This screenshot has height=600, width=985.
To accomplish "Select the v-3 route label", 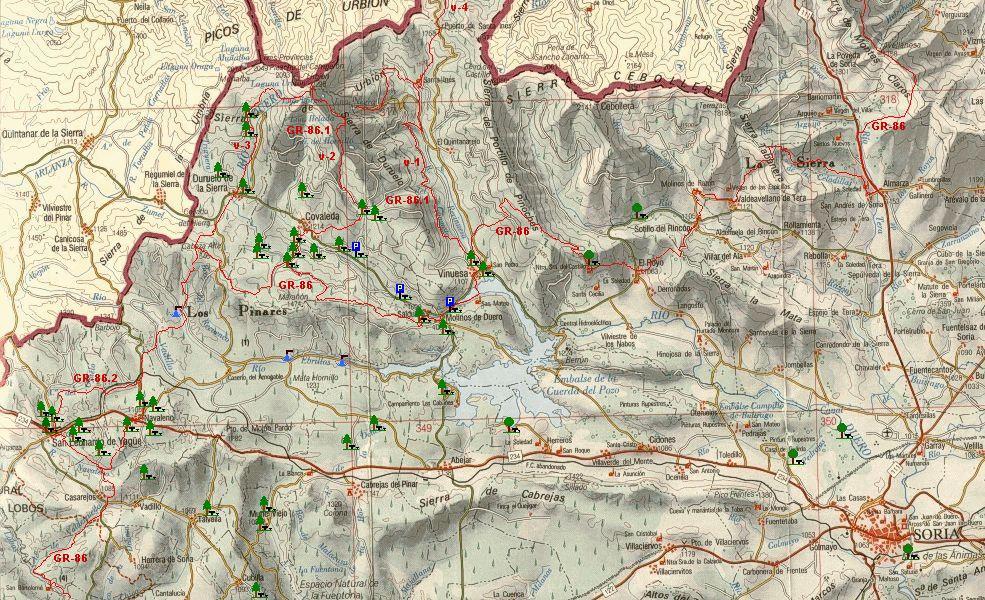I will click(241, 146).
